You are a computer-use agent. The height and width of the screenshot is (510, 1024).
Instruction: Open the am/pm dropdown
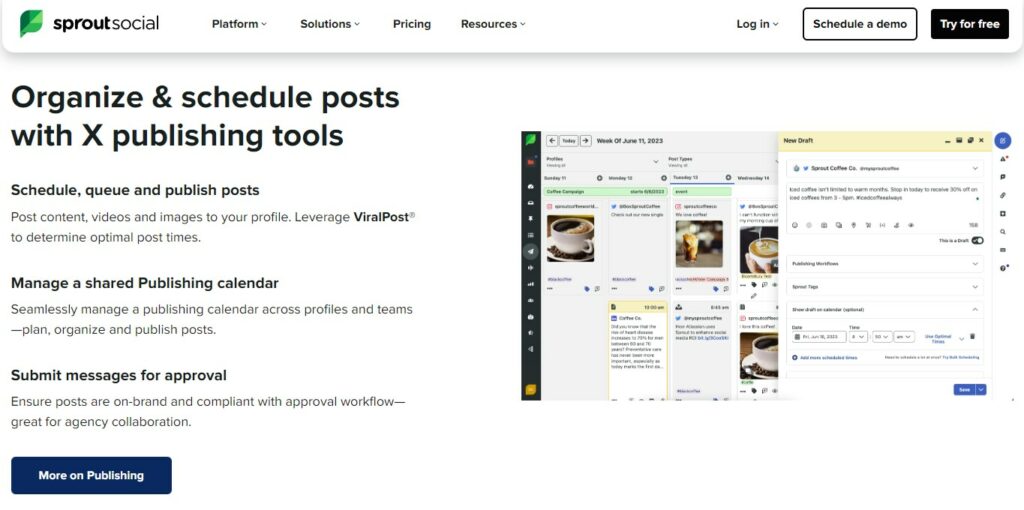pyautogui.click(x=904, y=336)
